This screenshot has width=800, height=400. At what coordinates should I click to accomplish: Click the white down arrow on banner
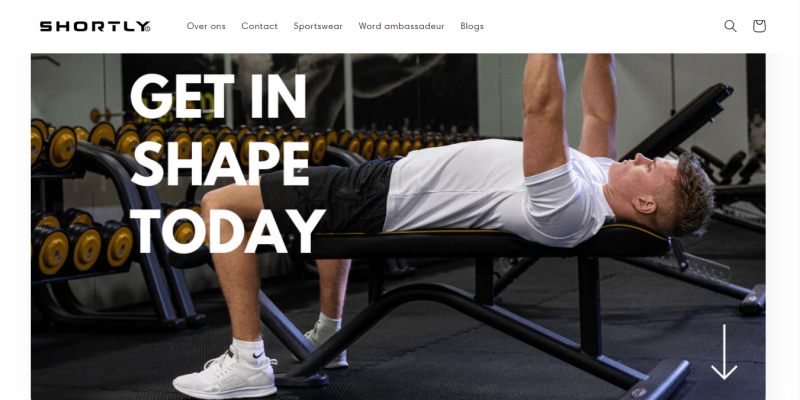pyautogui.click(x=724, y=352)
